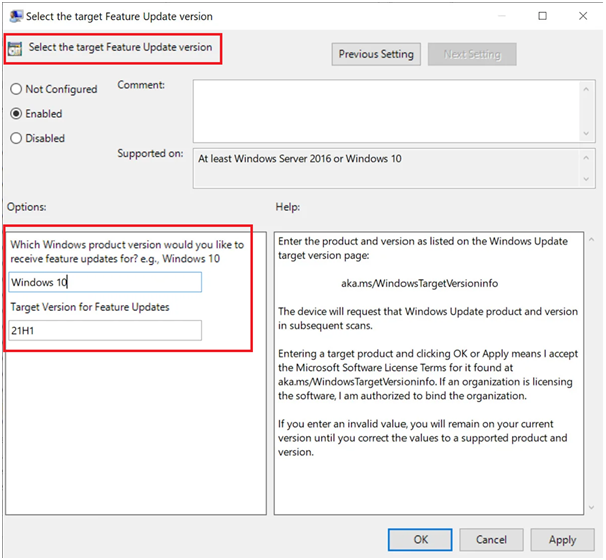The width and height of the screenshot is (606, 560).
Task: Click the title bar window icon
Action: click(16, 16)
